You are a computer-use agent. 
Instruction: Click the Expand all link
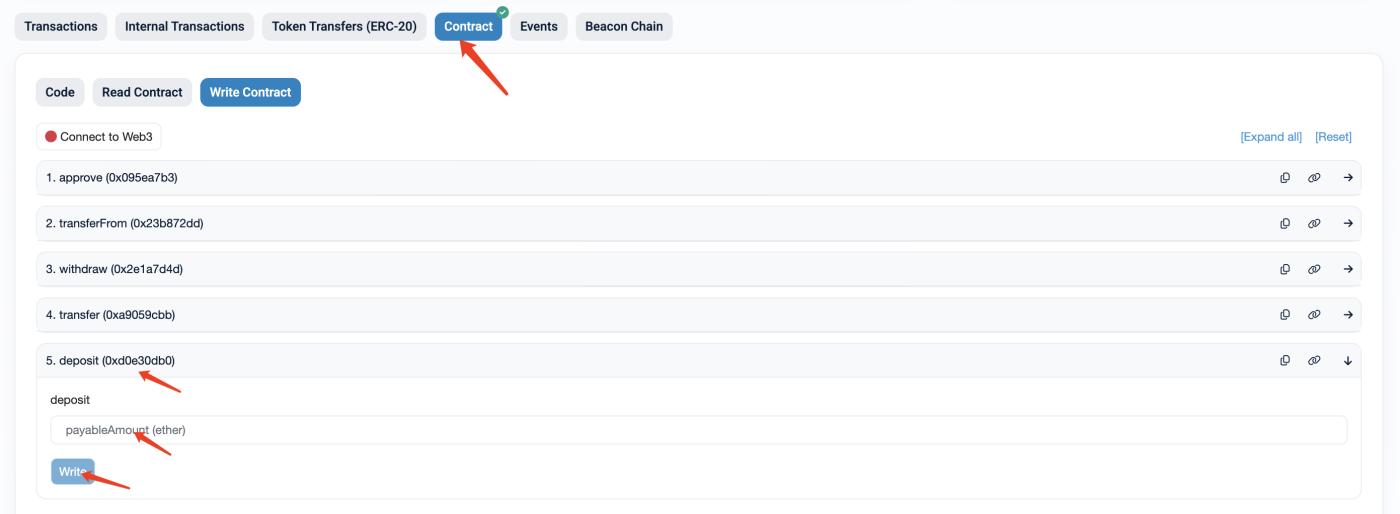[x=1270, y=137]
